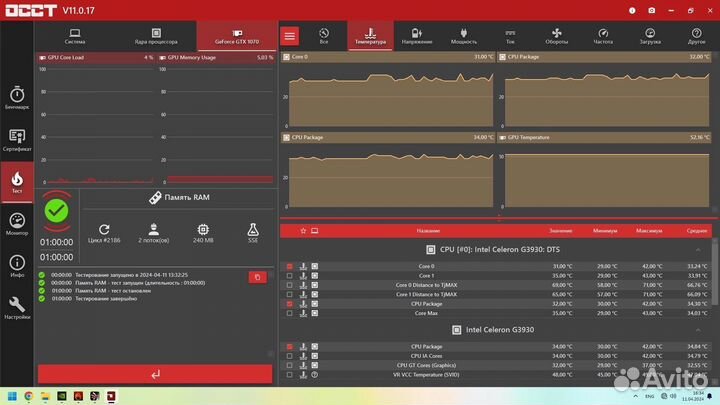Switch to the Все sensors tab
This screenshot has width=720, height=405.
324,36
